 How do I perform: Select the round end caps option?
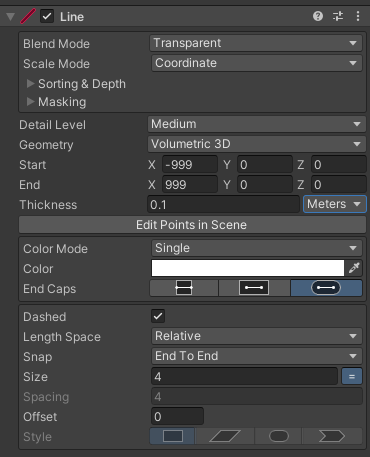326,288
